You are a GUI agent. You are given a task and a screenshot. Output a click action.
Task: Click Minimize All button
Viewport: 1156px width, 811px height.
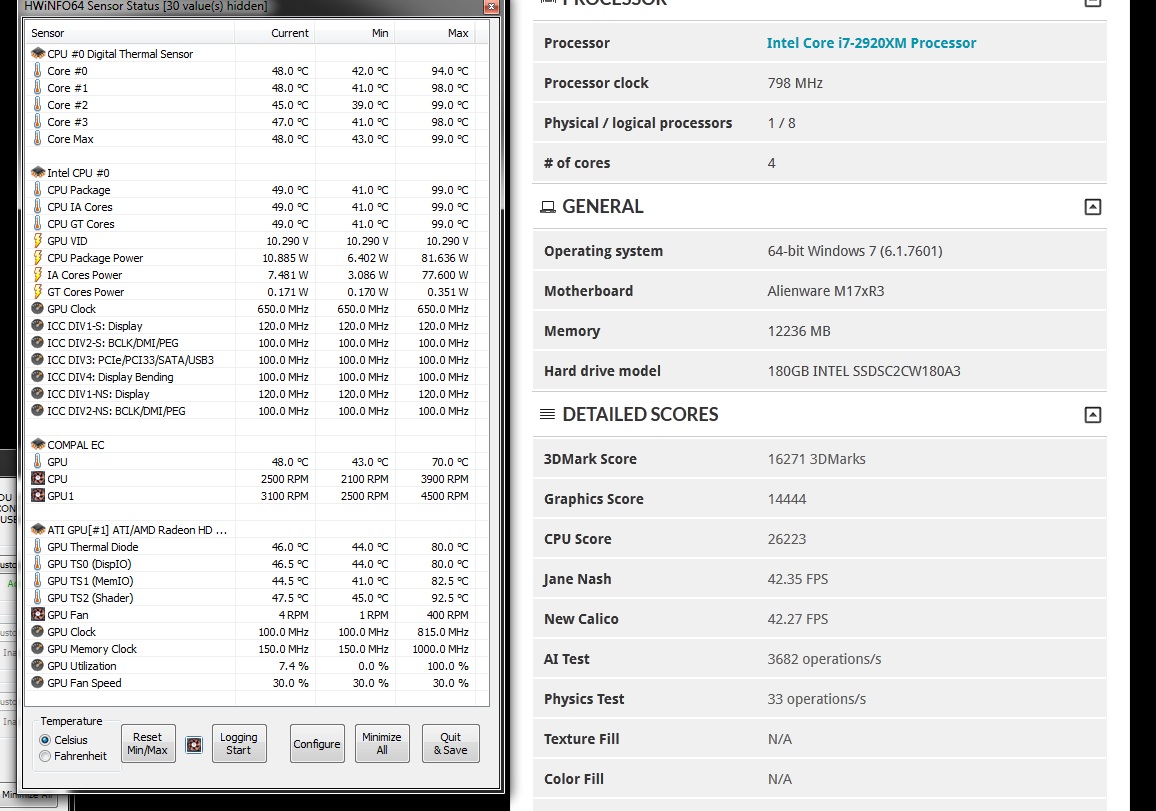382,743
